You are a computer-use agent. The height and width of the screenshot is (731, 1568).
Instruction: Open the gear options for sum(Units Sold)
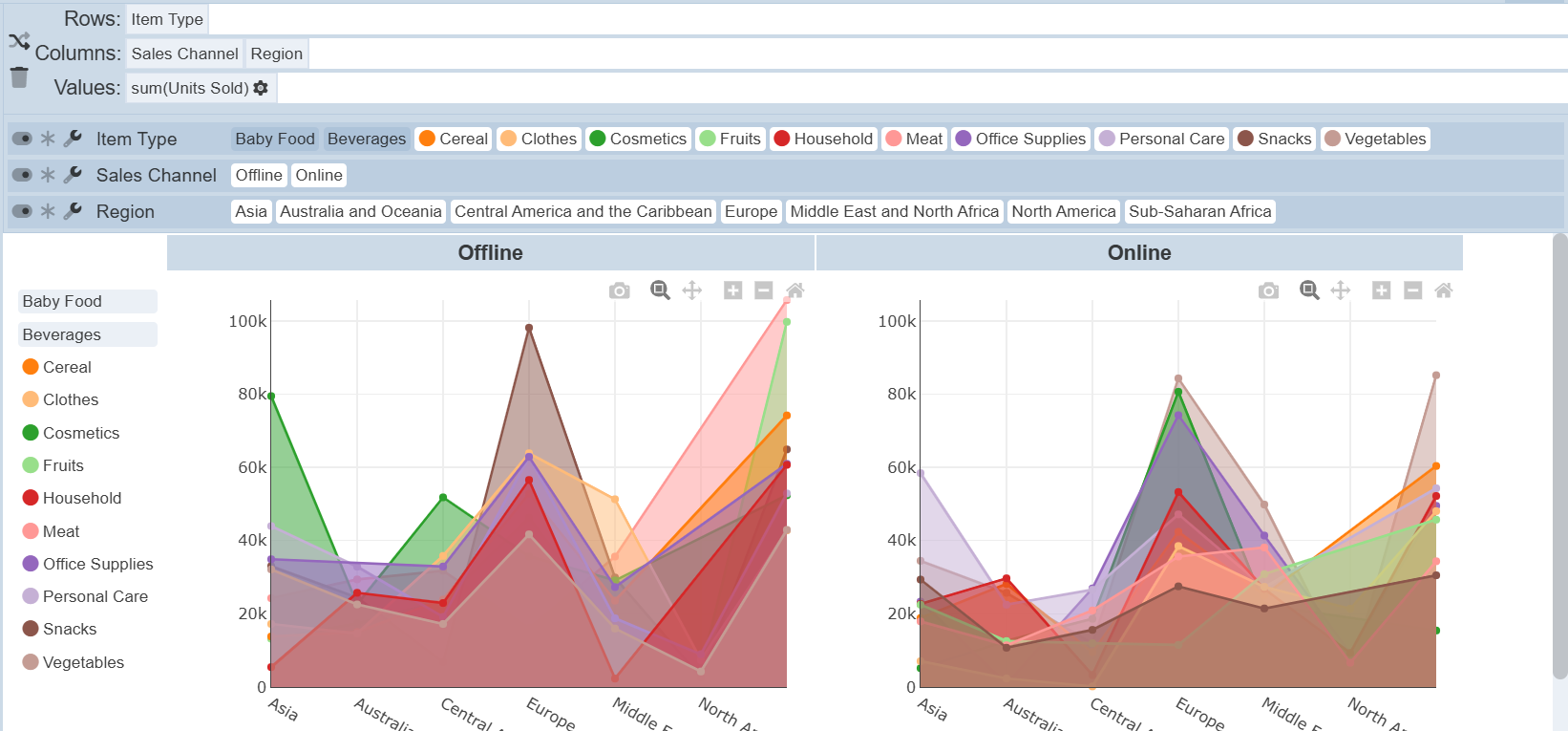click(x=261, y=88)
